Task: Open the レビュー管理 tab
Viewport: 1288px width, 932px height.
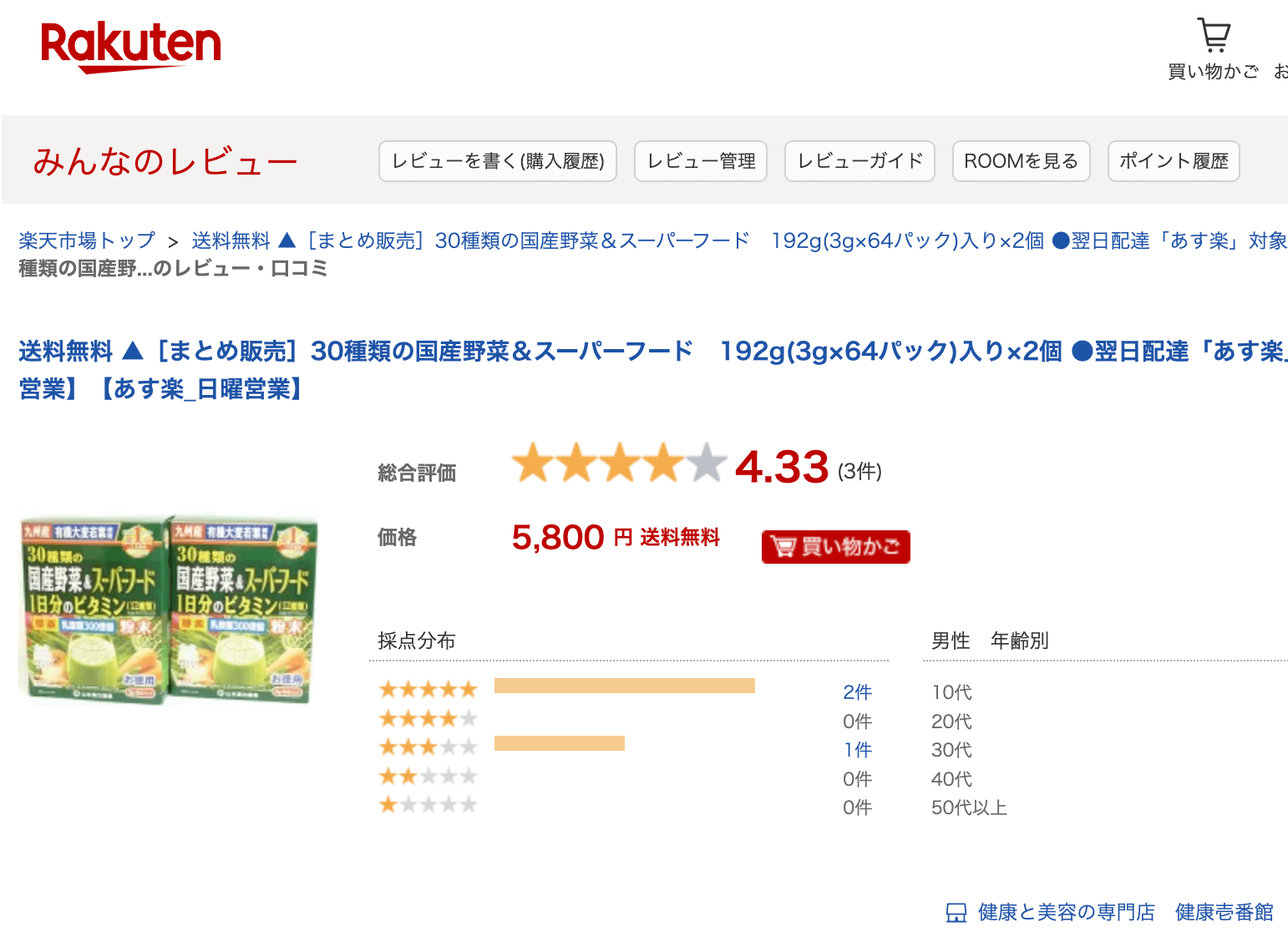Action: [701, 161]
